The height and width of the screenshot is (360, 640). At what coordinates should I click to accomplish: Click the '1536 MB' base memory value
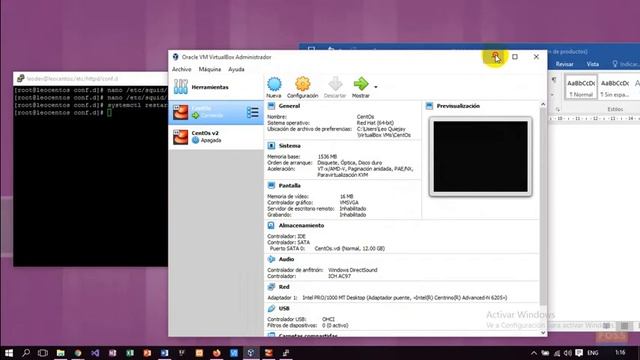coord(327,157)
